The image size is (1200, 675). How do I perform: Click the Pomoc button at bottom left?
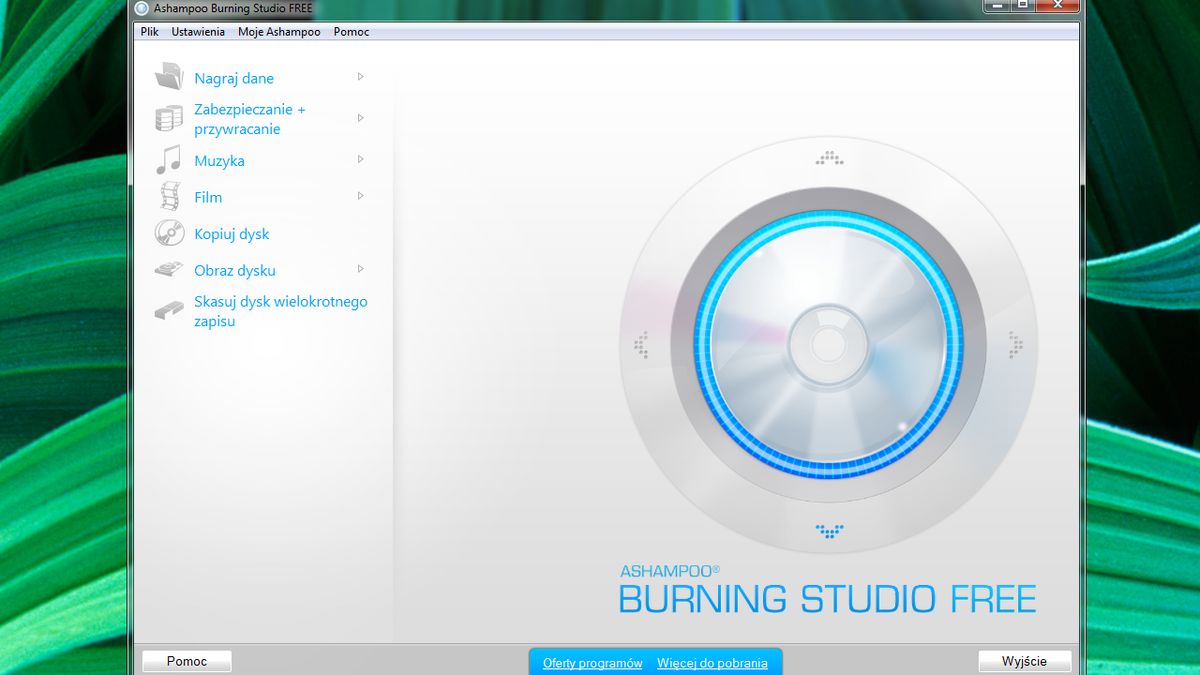coord(187,661)
